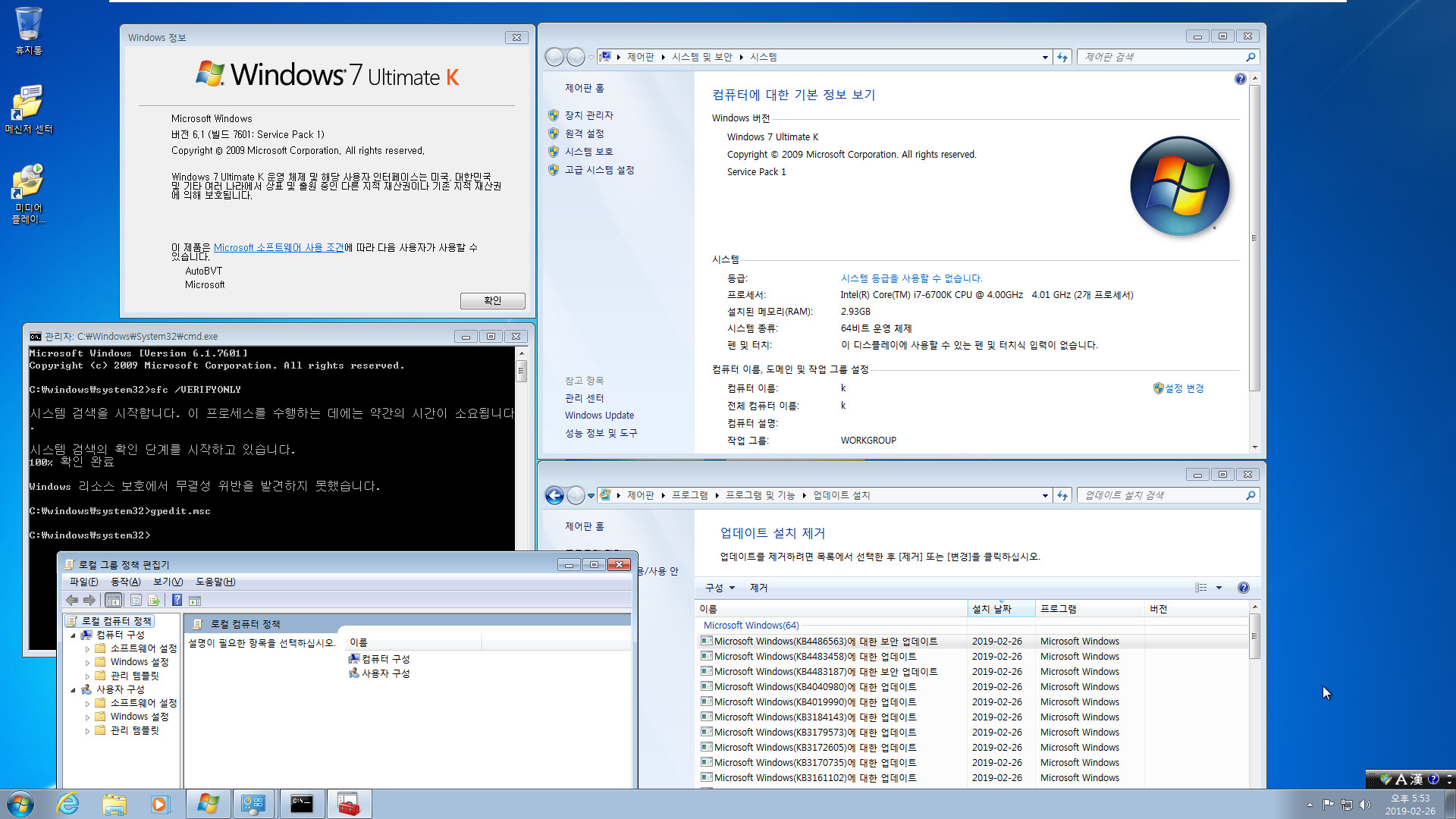The width and height of the screenshot is (1456, 819).
Task: Open Windows Media Player taskbar icon
Action: [x=160, y=804]
